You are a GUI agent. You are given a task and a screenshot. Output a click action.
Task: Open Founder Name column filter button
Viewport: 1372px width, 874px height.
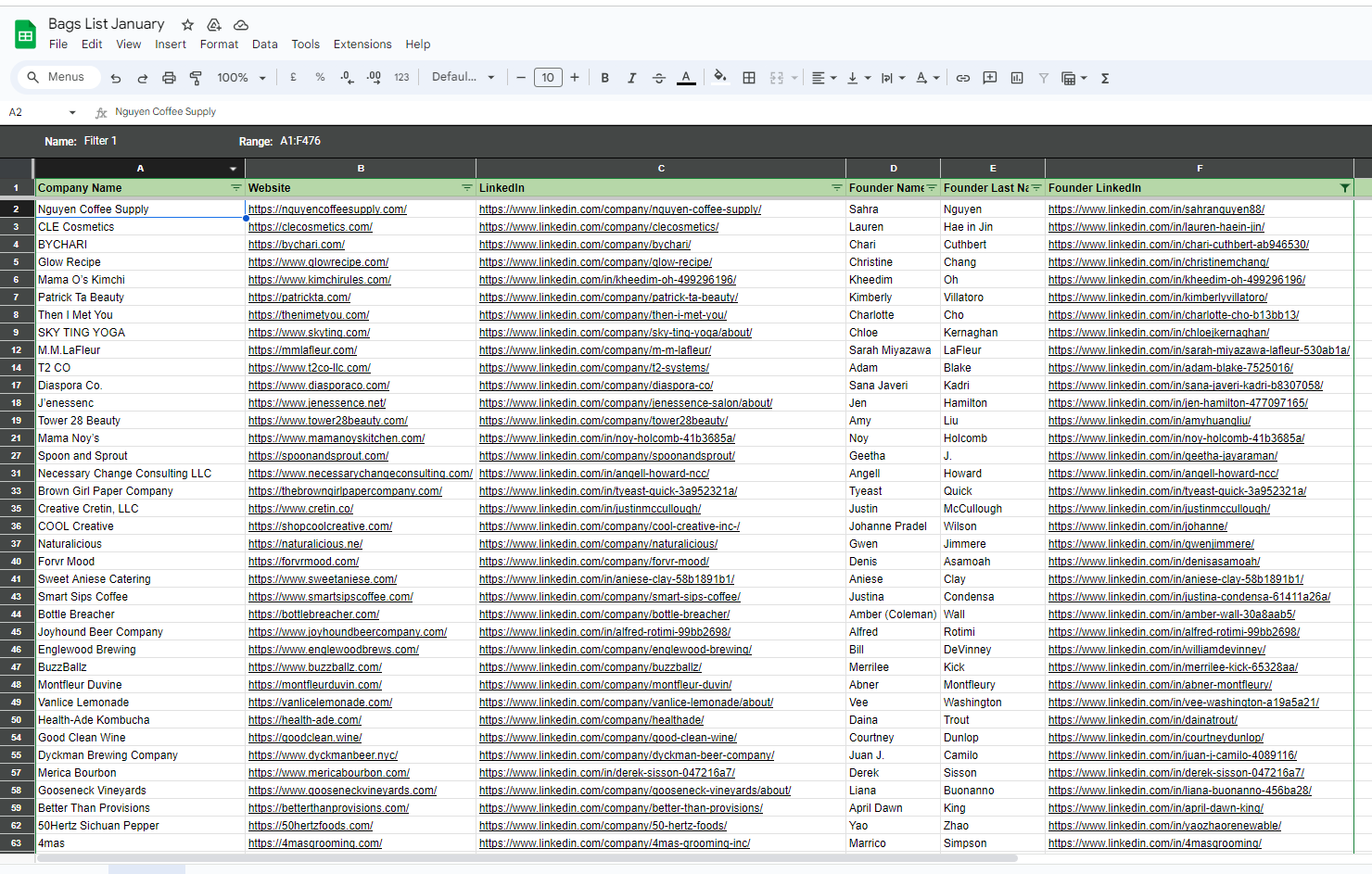point(932,188)
